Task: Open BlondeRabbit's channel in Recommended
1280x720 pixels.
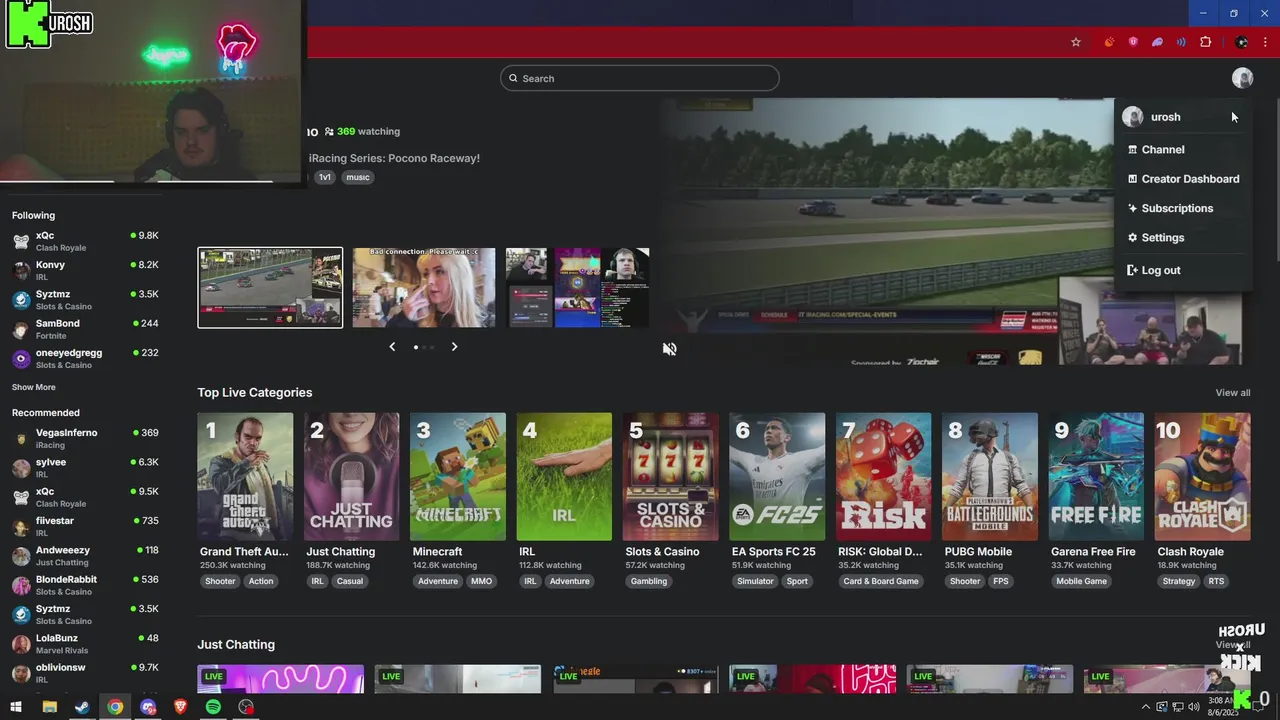Action: click(x=85, y=585)
